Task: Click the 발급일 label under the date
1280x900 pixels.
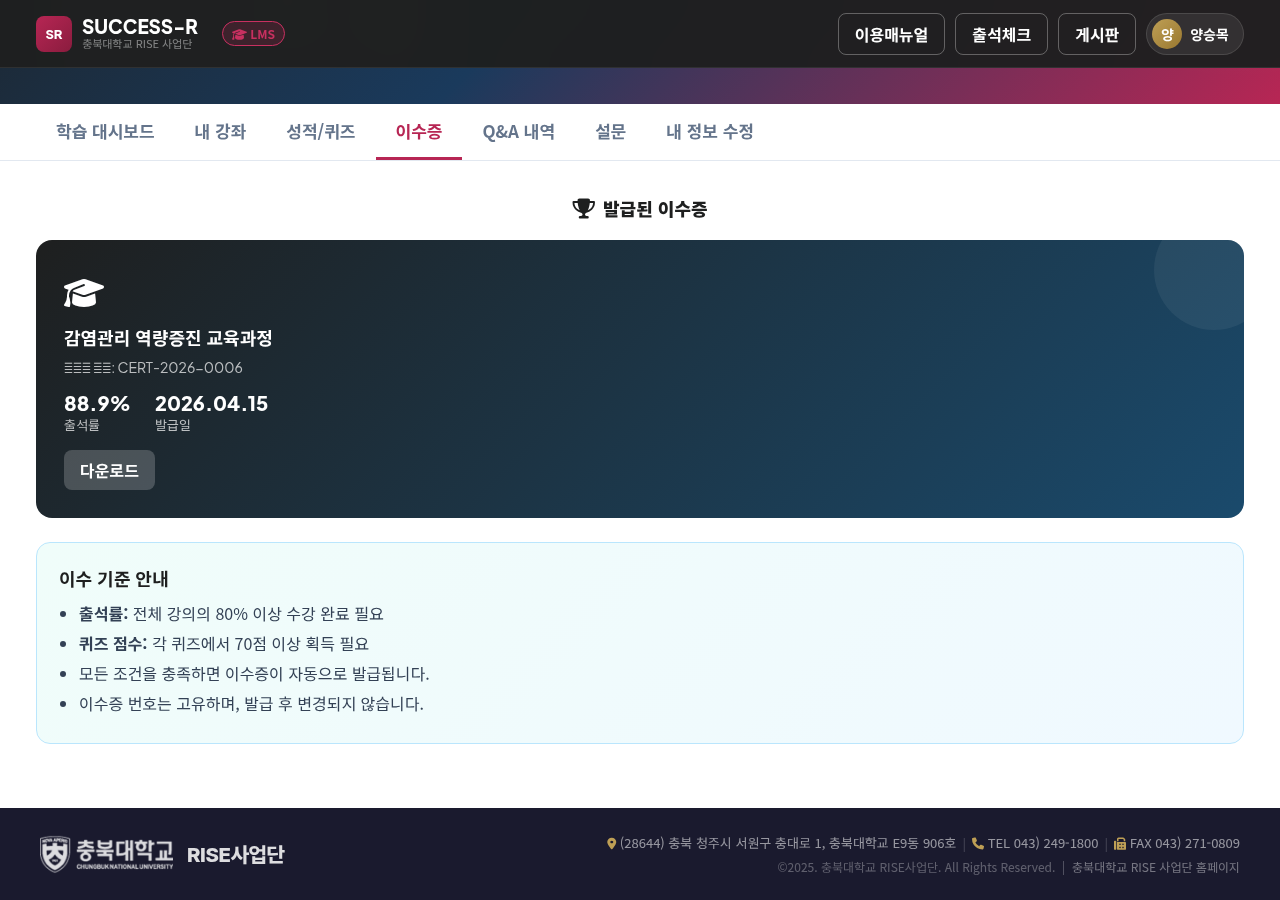Action: pyautogui.click(x=173, y=425)
